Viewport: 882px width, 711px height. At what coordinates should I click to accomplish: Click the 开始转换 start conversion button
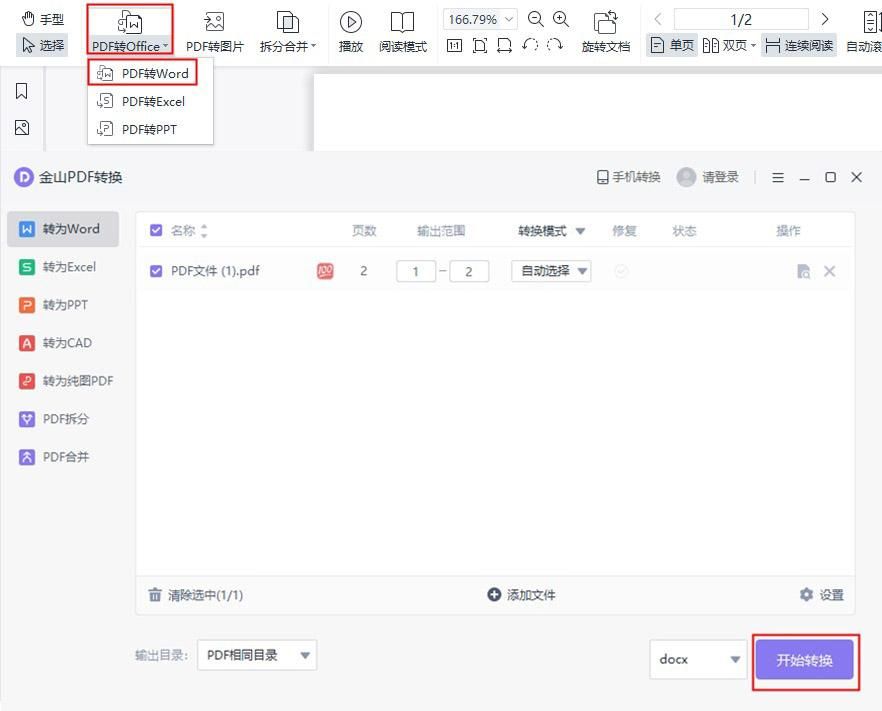coord(804,660)
